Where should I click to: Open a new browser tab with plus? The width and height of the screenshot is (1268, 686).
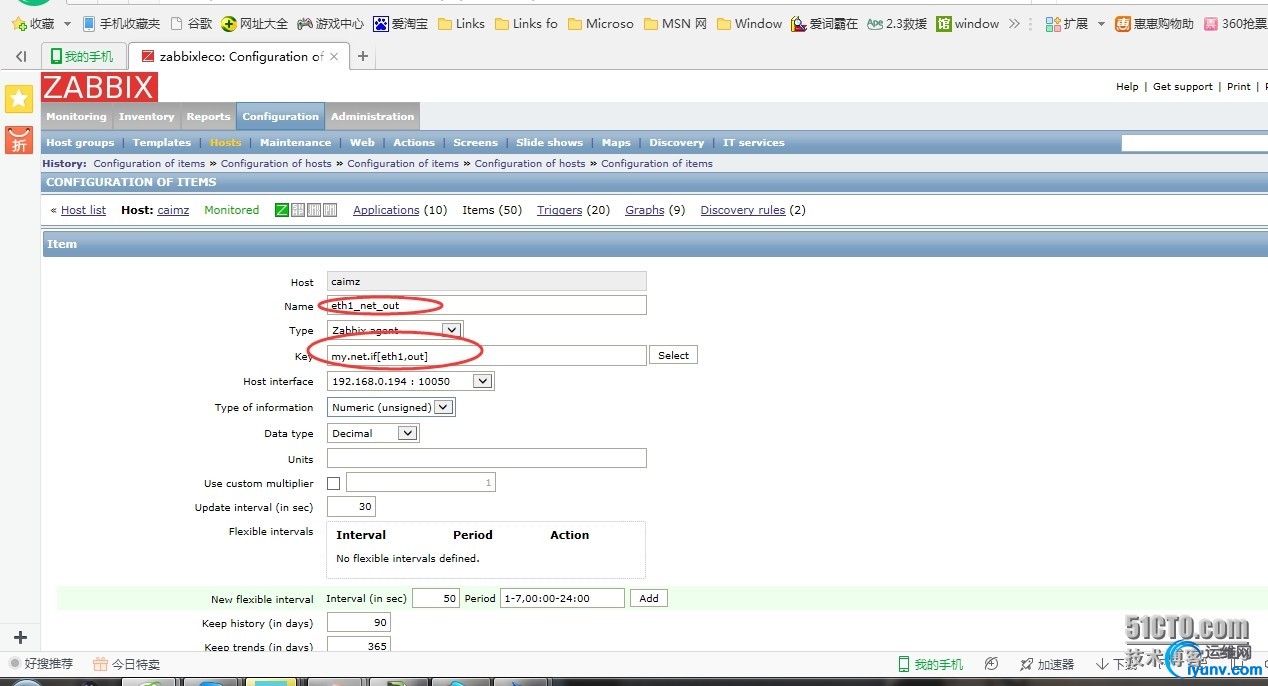point(363,57)
